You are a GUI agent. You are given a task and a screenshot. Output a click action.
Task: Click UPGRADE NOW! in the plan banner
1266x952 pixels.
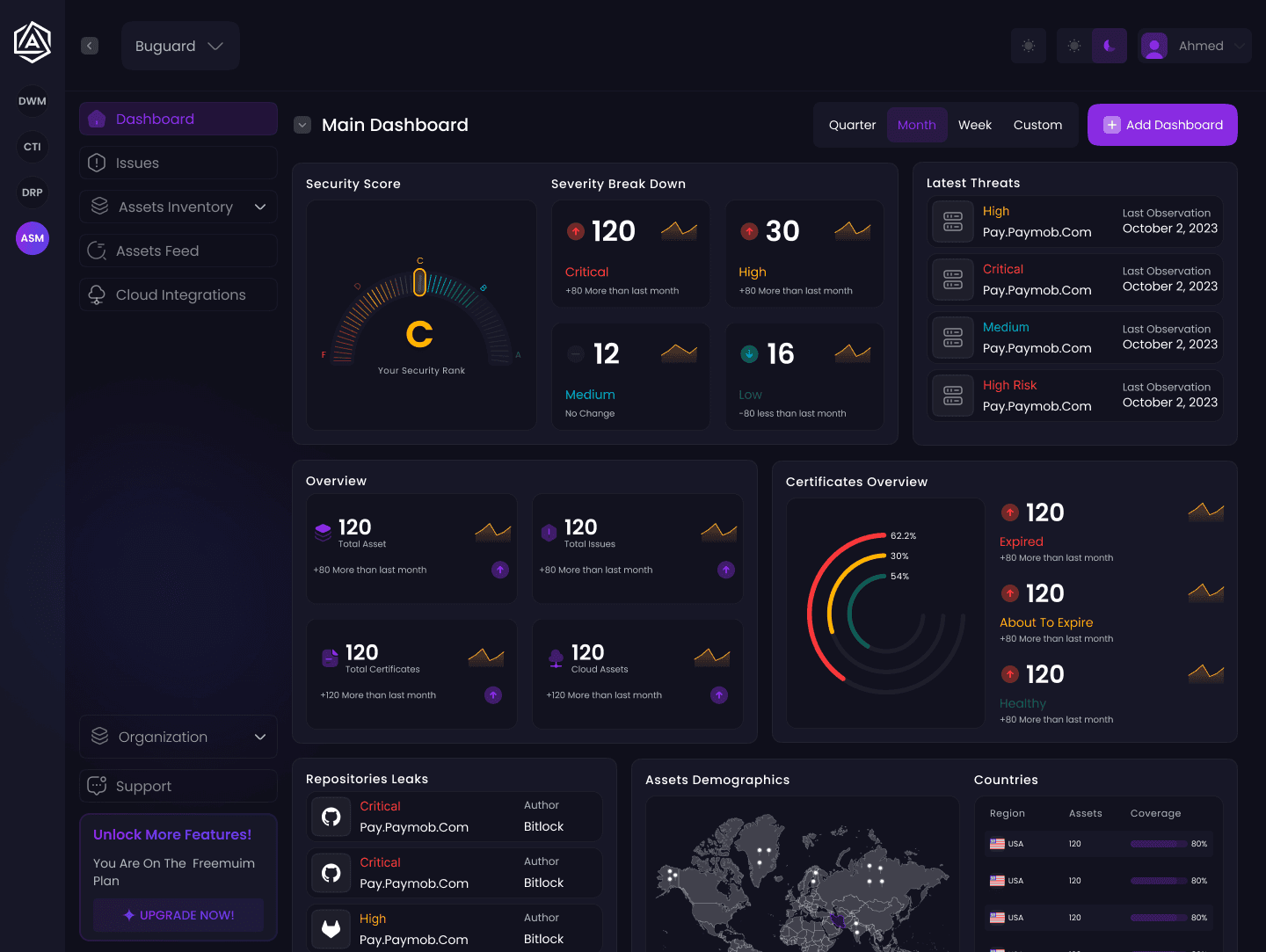coord(178,915)
